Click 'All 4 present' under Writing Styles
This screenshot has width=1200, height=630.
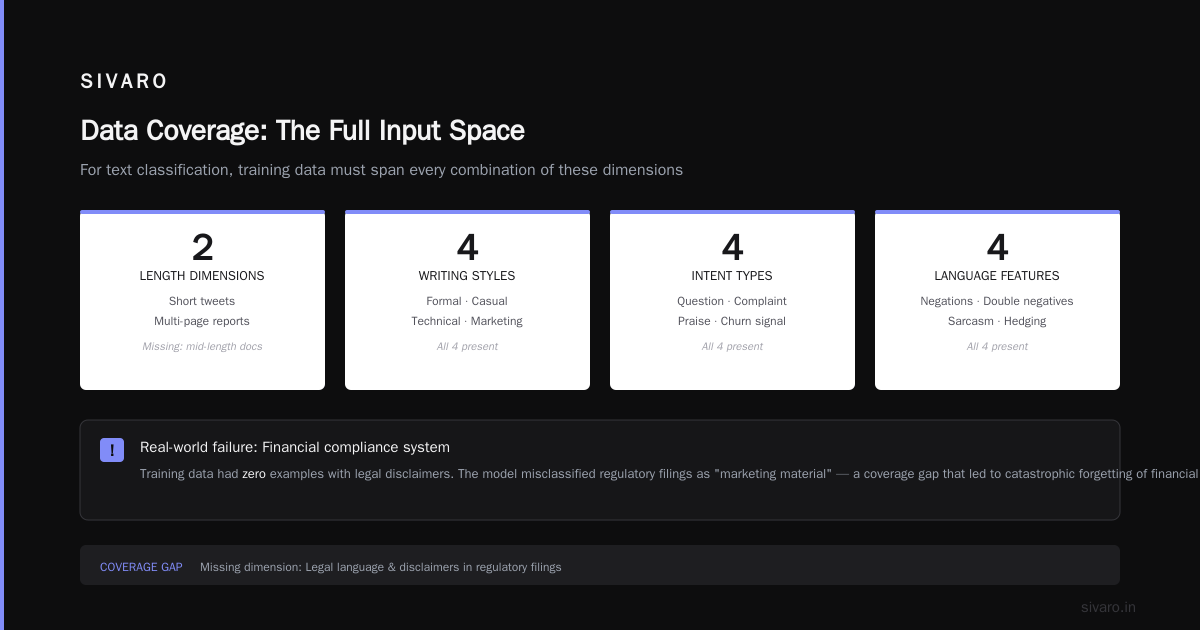click(x=467, y=346)
